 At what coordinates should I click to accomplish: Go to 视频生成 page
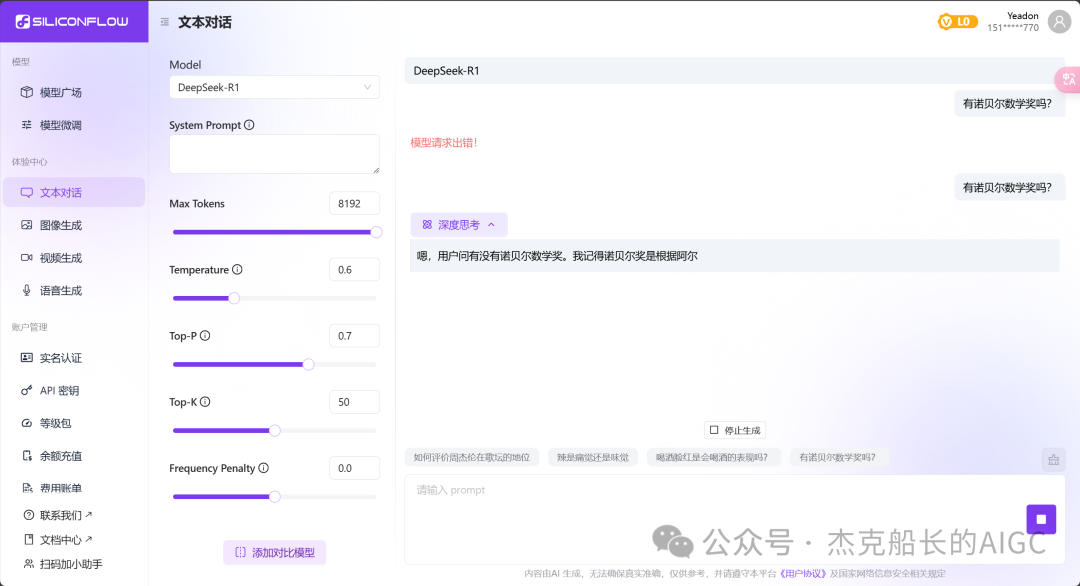74,258
